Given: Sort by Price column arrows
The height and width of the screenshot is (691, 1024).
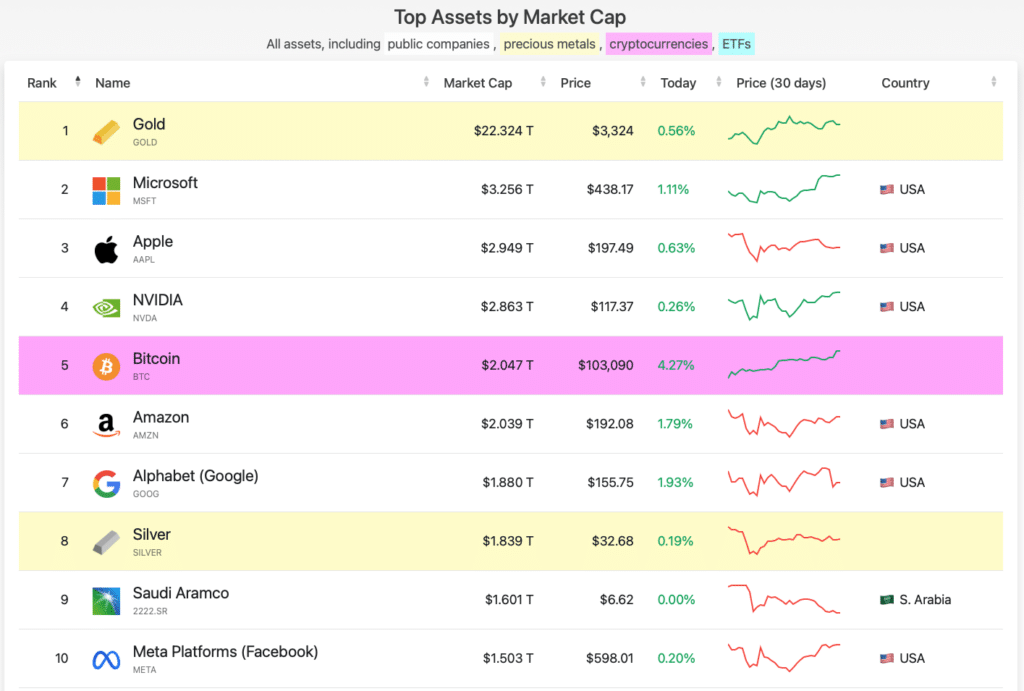Looking at the screenshot, I should (643, 82).
